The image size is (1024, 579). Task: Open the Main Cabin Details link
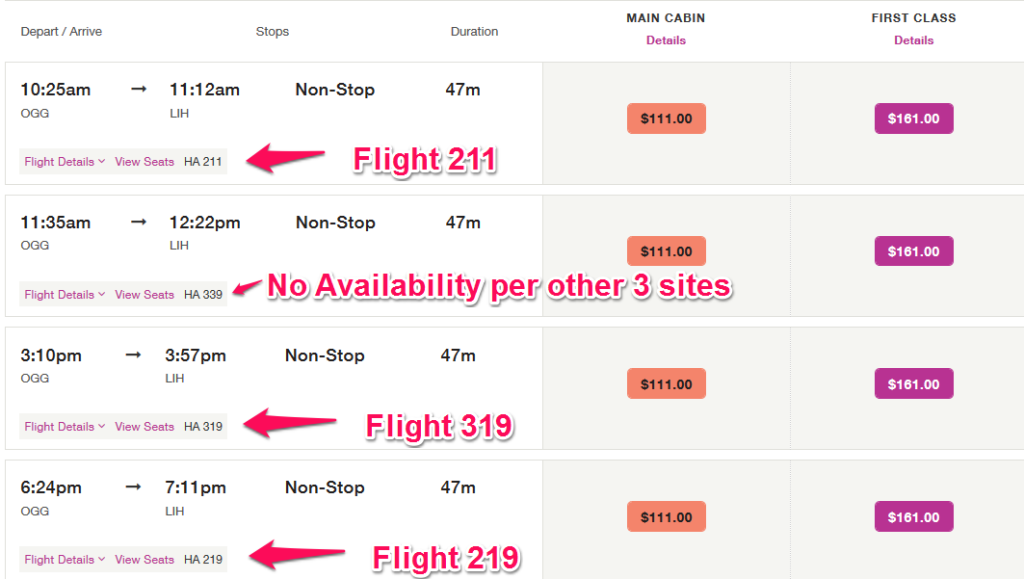tap(665, 40)
